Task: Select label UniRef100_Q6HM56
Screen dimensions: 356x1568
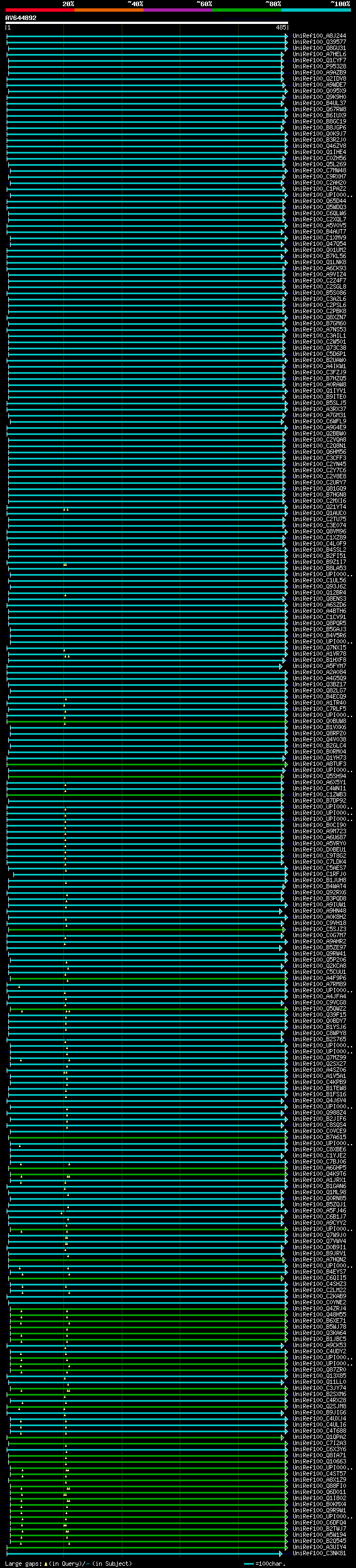Action: (319, 452)
